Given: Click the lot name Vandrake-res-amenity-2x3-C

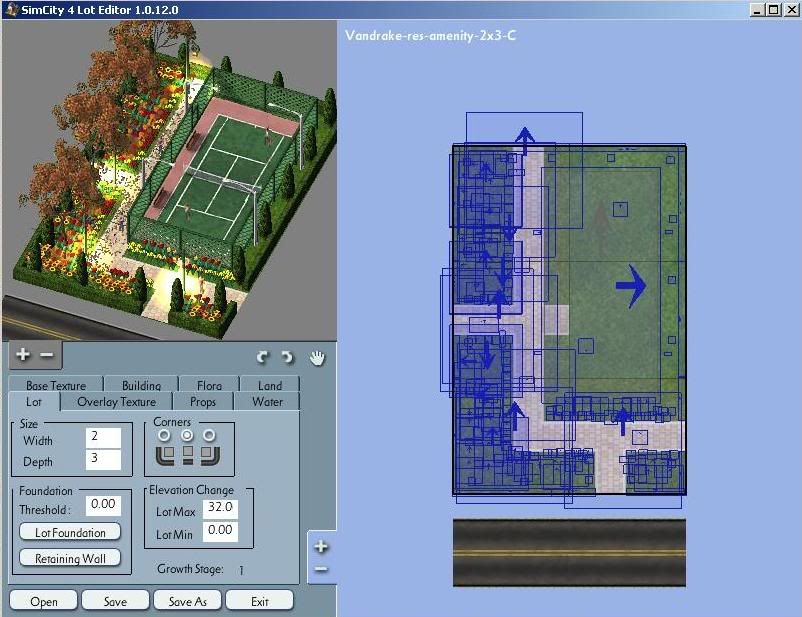Looking at the screenshot, I should [x=430, y=35].
